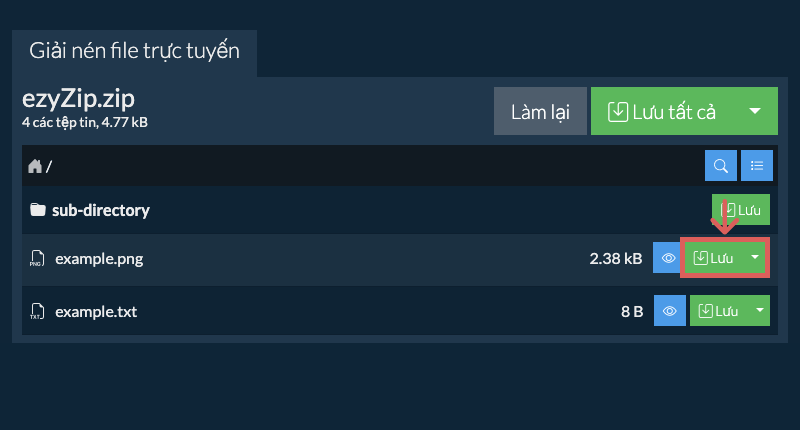
Task: Expand the Lưu tất cả dropdown arrow
Action: coord(756,111)
